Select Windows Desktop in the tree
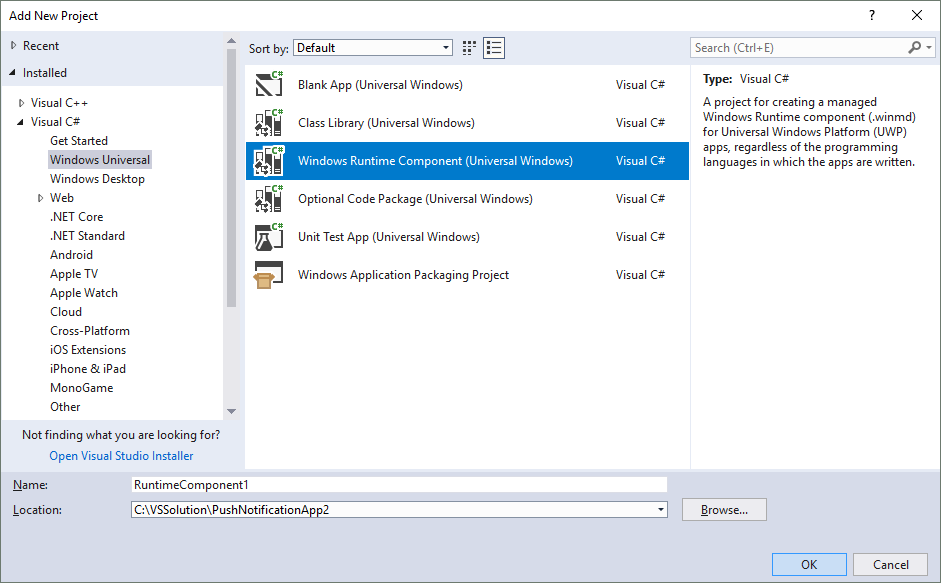The image size is (941, 583). coord(97,179)
